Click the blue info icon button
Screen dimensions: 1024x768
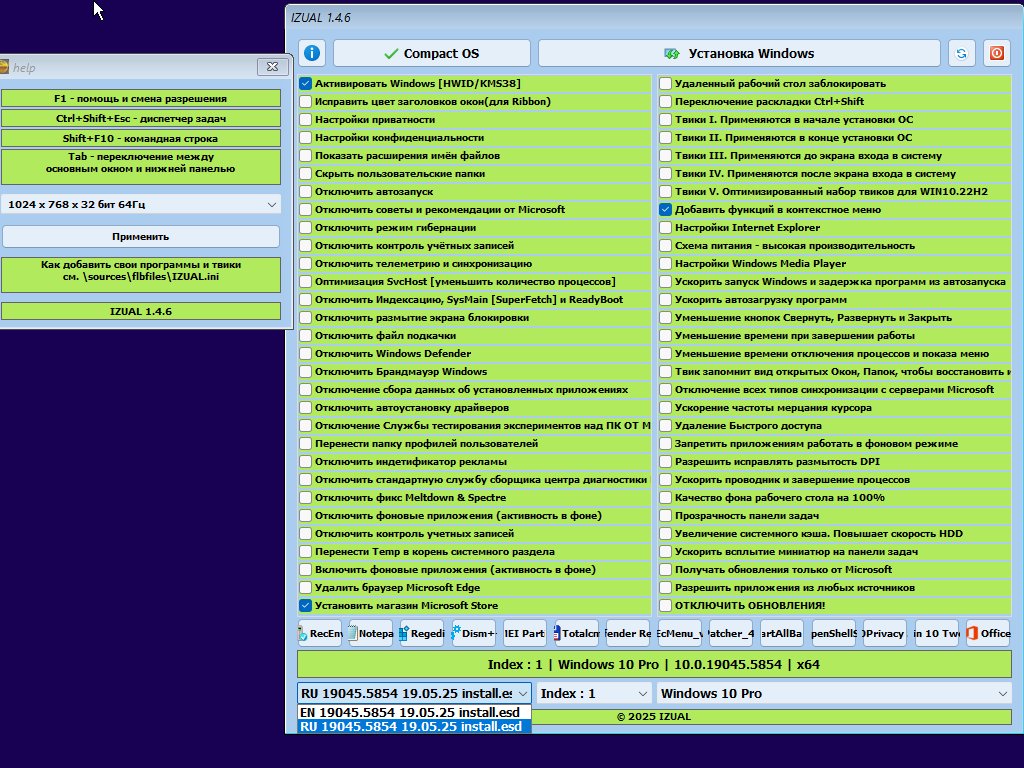pyautogui.click(x=312, y=53)
